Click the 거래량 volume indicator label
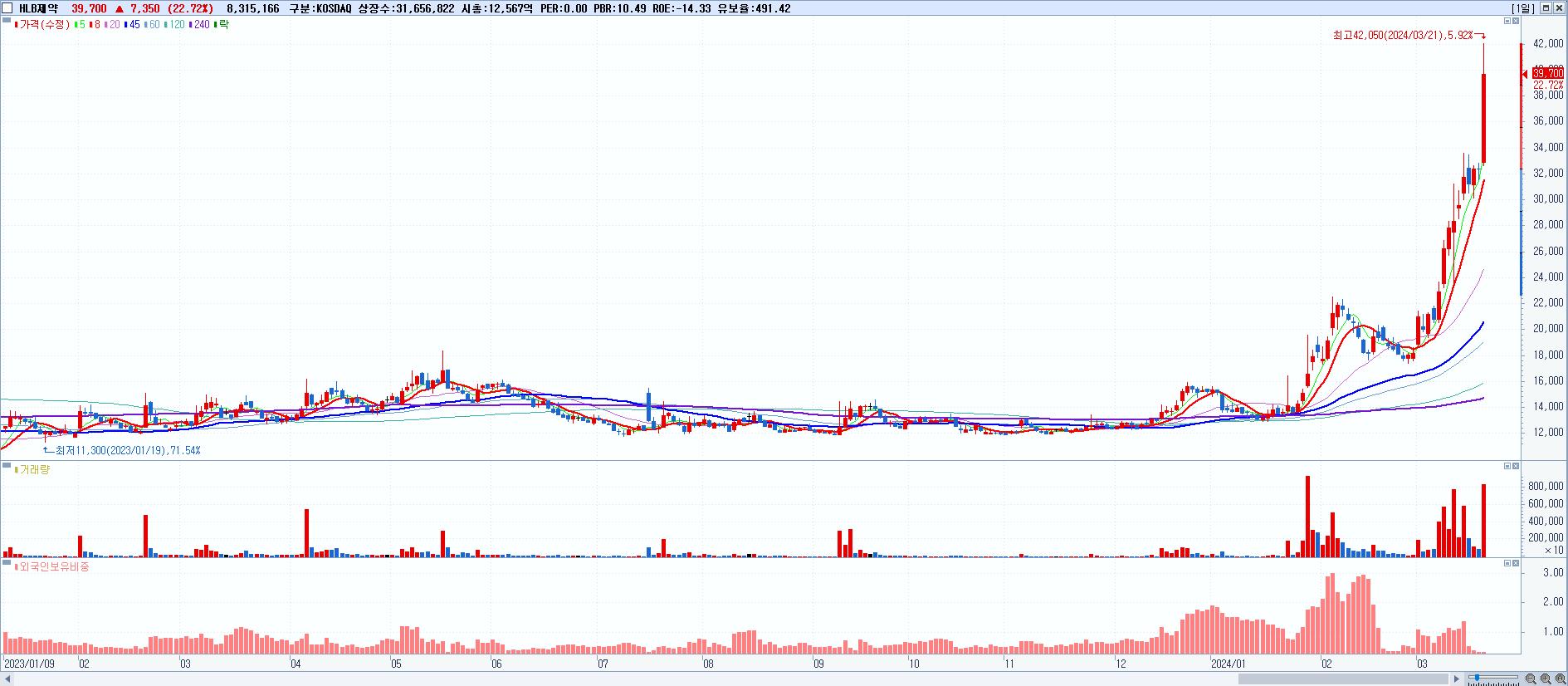 tap(32, 470)
